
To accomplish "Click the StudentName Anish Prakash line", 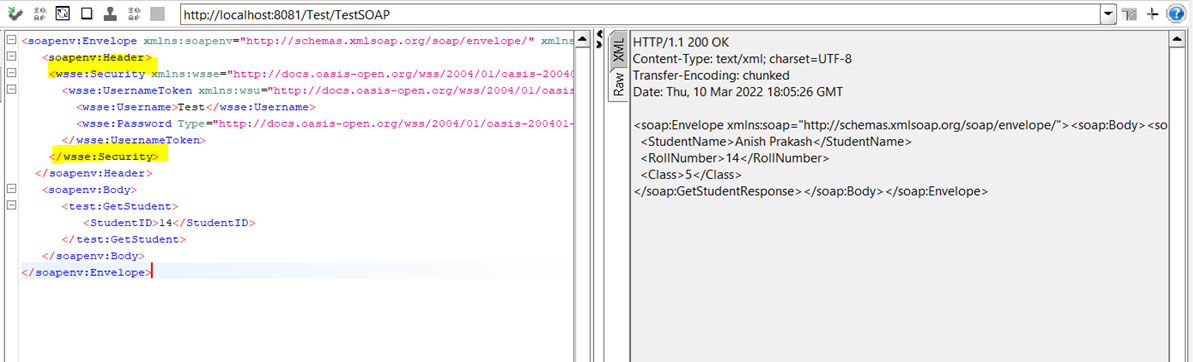I will click(x=775, y=141).
